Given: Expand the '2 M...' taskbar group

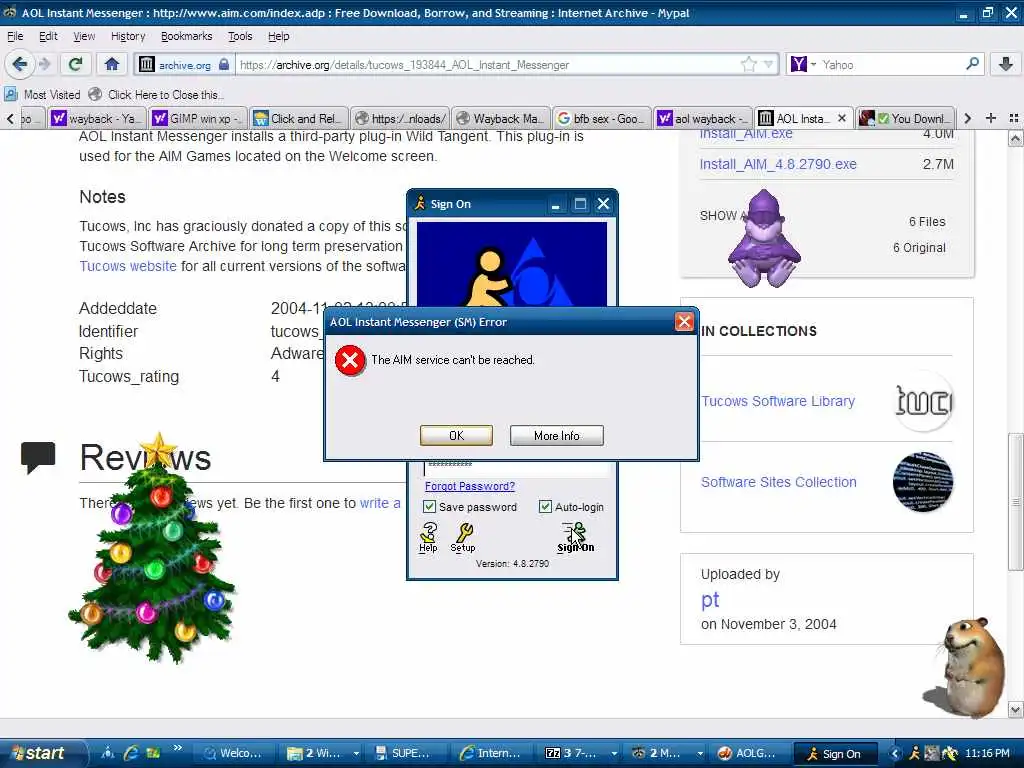Looking at the screenshot, I should [x=699, y=754].
